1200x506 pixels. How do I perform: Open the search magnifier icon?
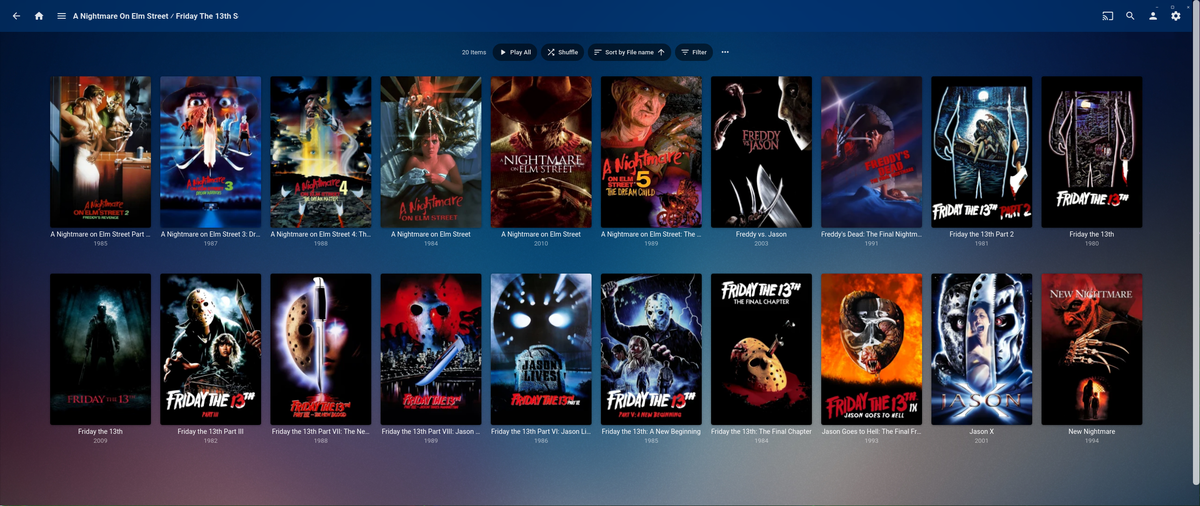tap(1130, 16)
